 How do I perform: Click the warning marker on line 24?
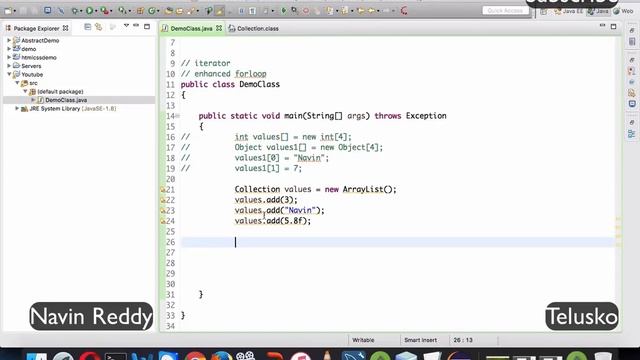point(163,221)
